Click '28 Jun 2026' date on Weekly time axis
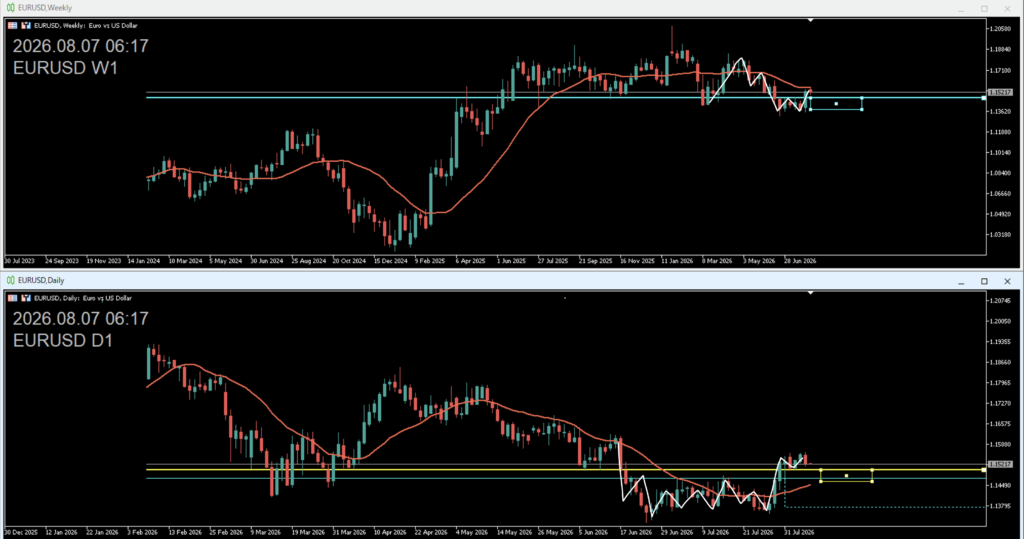This screenshot has height=539, width=1024. [801, 261]
